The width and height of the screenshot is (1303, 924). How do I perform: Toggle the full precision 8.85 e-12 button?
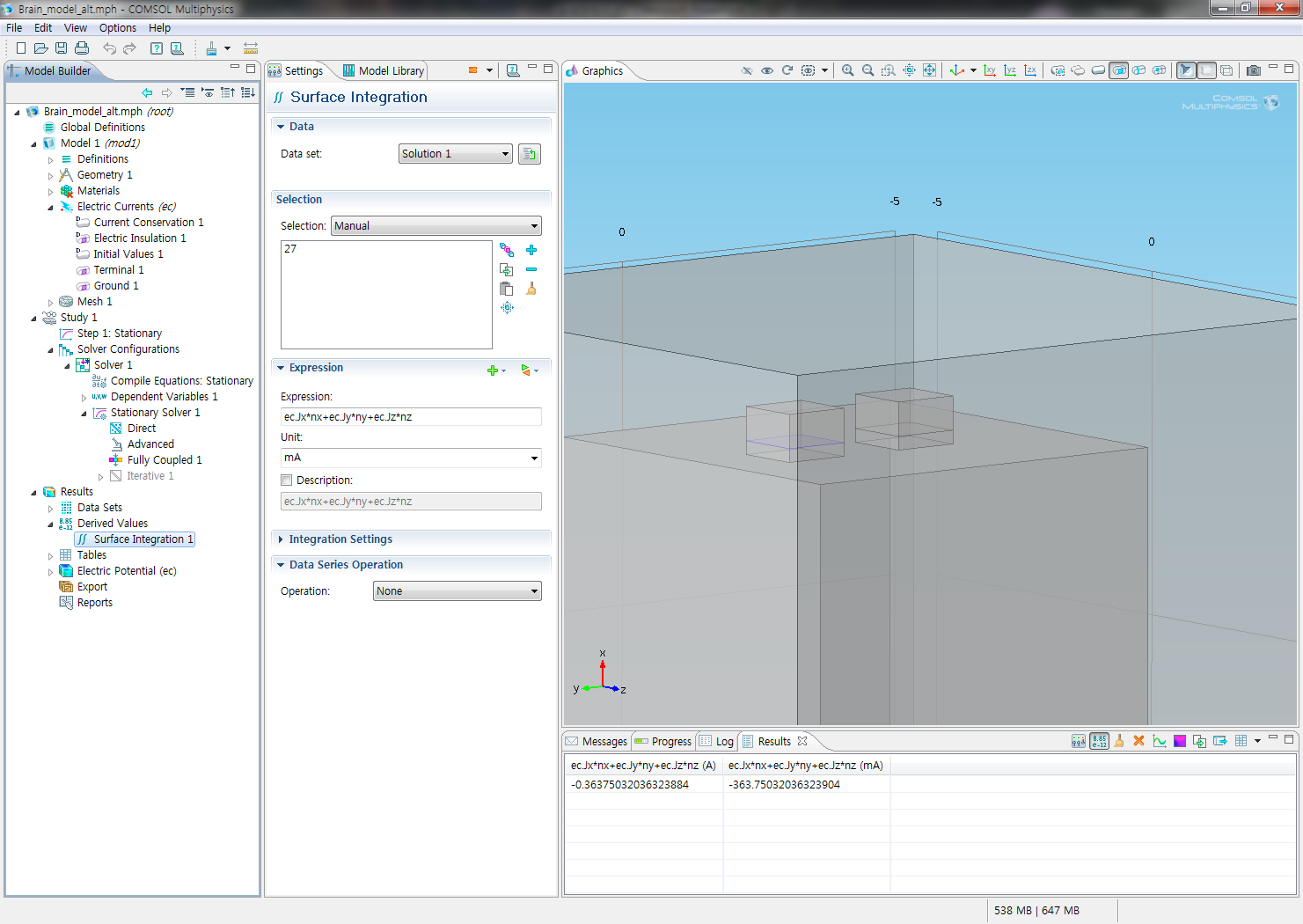point(1099,741)
